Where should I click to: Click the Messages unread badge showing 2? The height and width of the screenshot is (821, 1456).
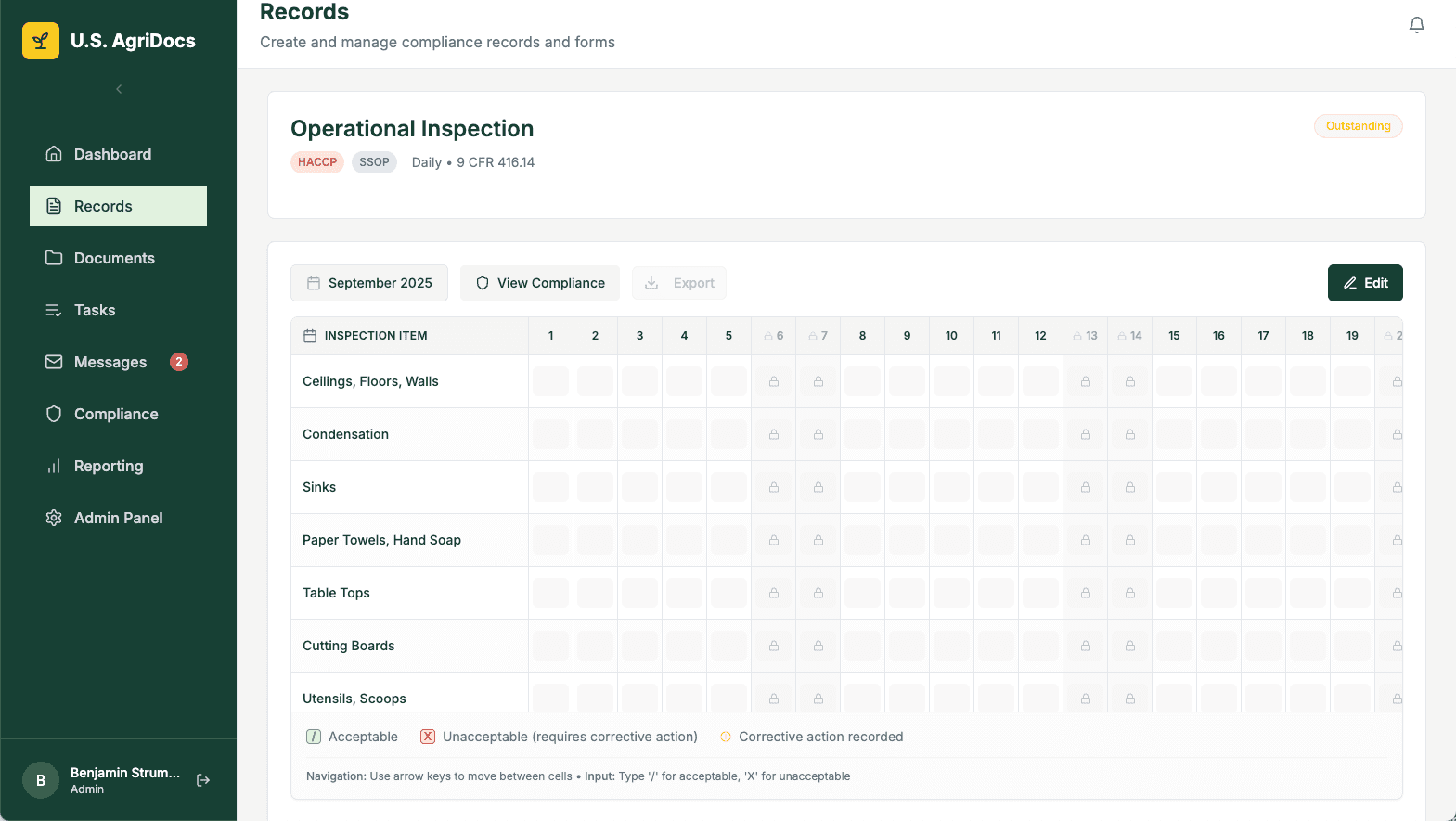(x=179, y=362)
